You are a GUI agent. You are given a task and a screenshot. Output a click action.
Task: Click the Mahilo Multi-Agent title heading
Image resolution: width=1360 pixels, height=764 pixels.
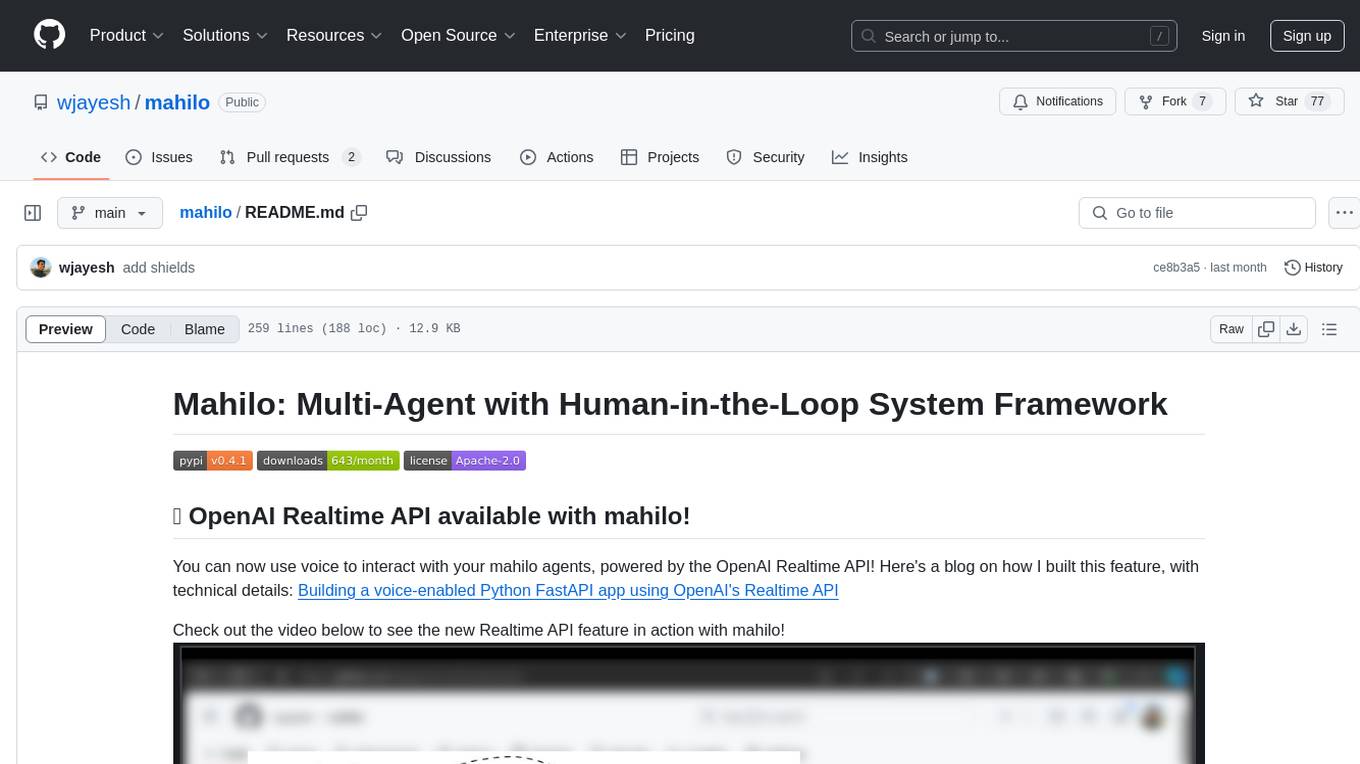point(670,404)
